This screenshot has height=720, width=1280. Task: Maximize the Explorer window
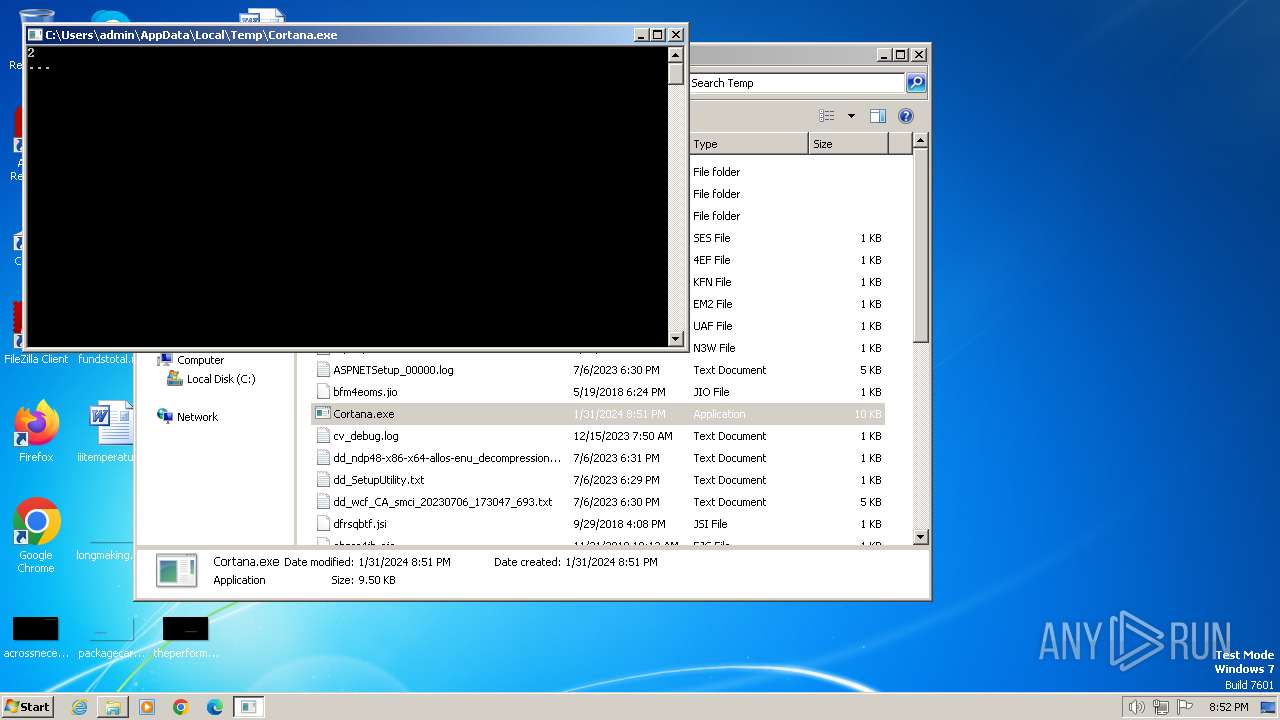pyautogui.click(x=901, y=55)
